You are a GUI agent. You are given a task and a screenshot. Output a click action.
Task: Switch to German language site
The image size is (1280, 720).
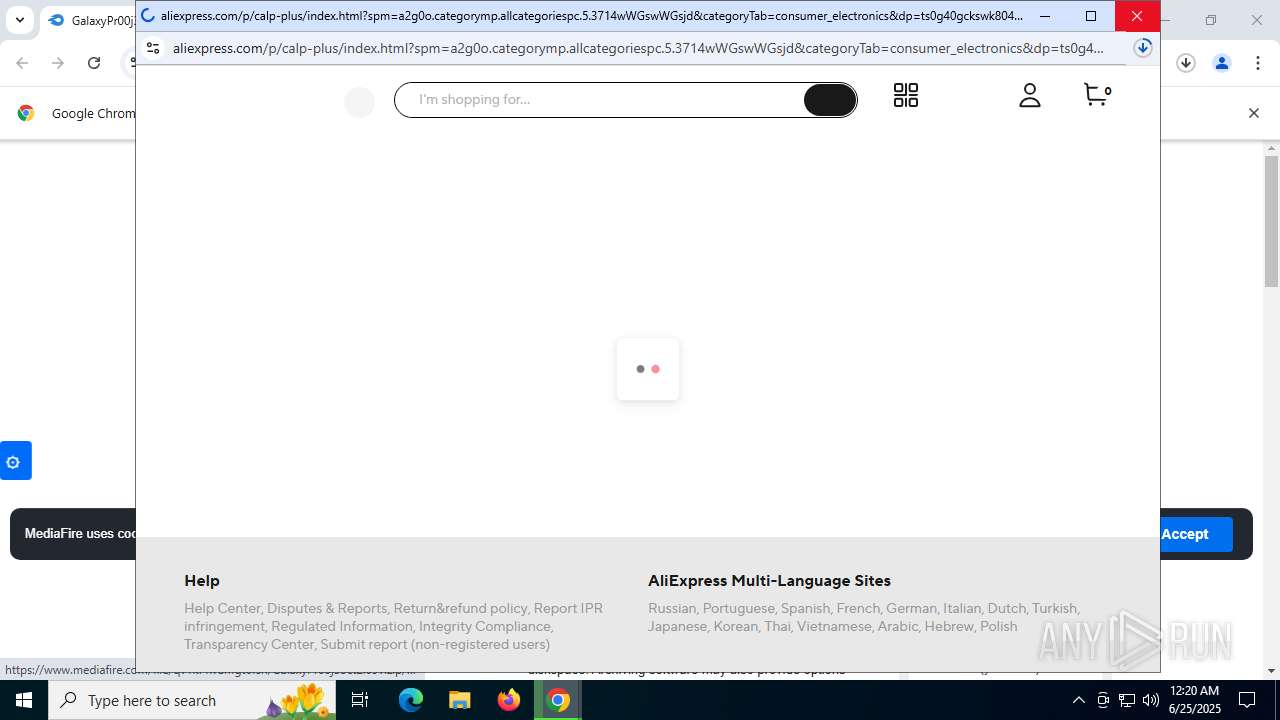tap(911, 608)
